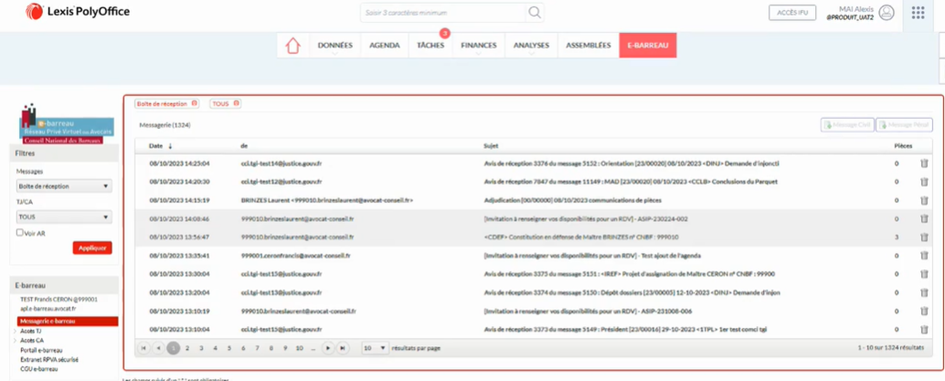Expand the 'Accès CA' tree node

(x=14, y=341)
